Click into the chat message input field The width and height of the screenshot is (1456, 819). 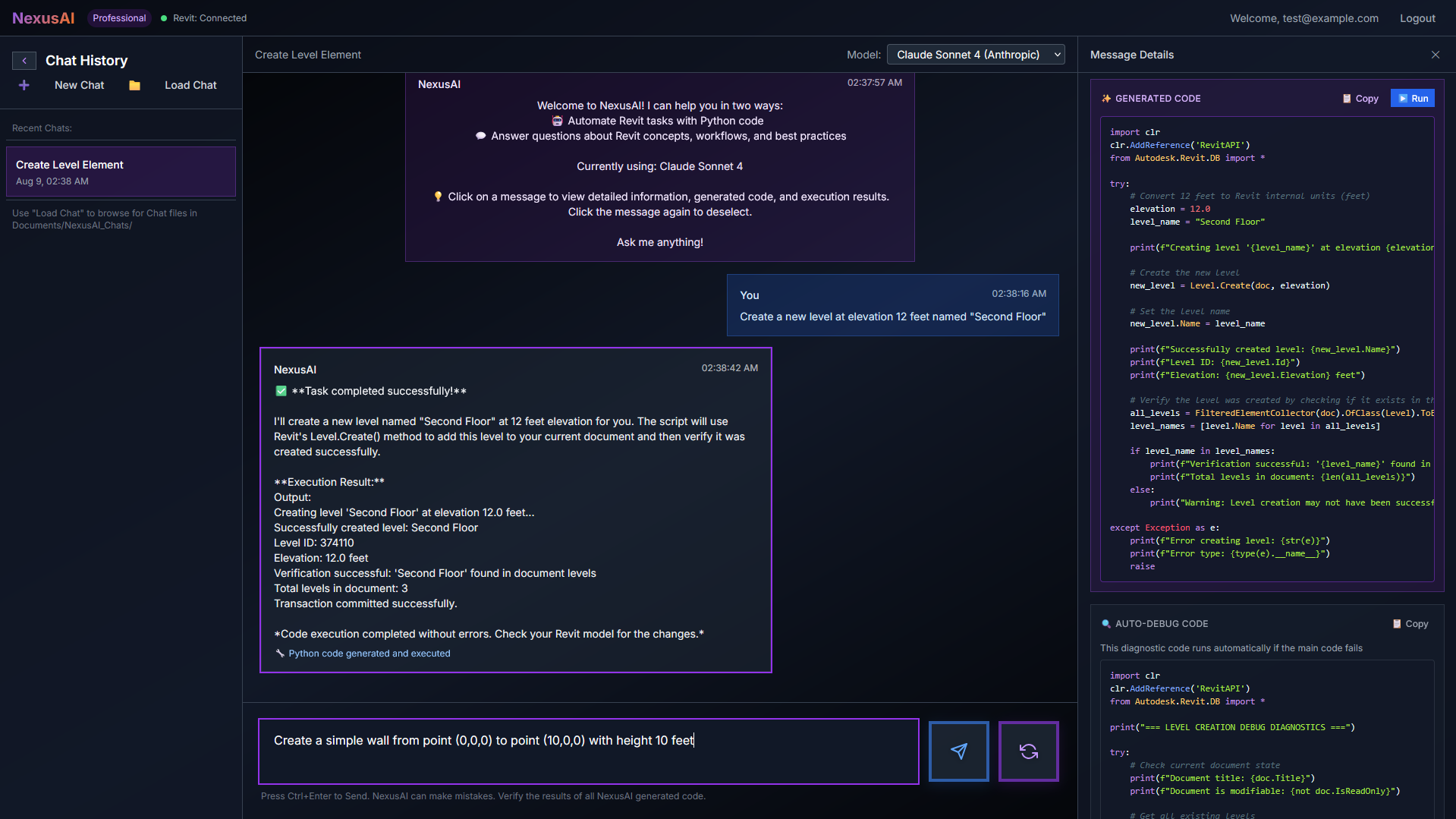[x=588, y=751]
